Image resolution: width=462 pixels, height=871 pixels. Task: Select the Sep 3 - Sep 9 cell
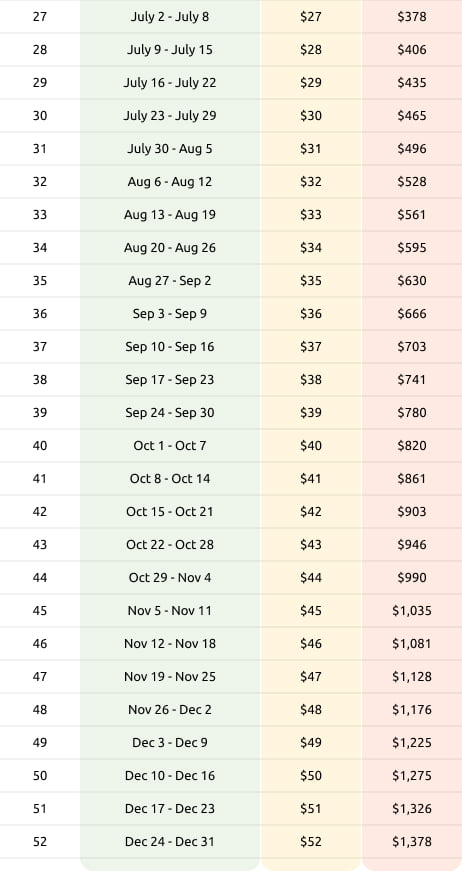click(x=170, y=314)
